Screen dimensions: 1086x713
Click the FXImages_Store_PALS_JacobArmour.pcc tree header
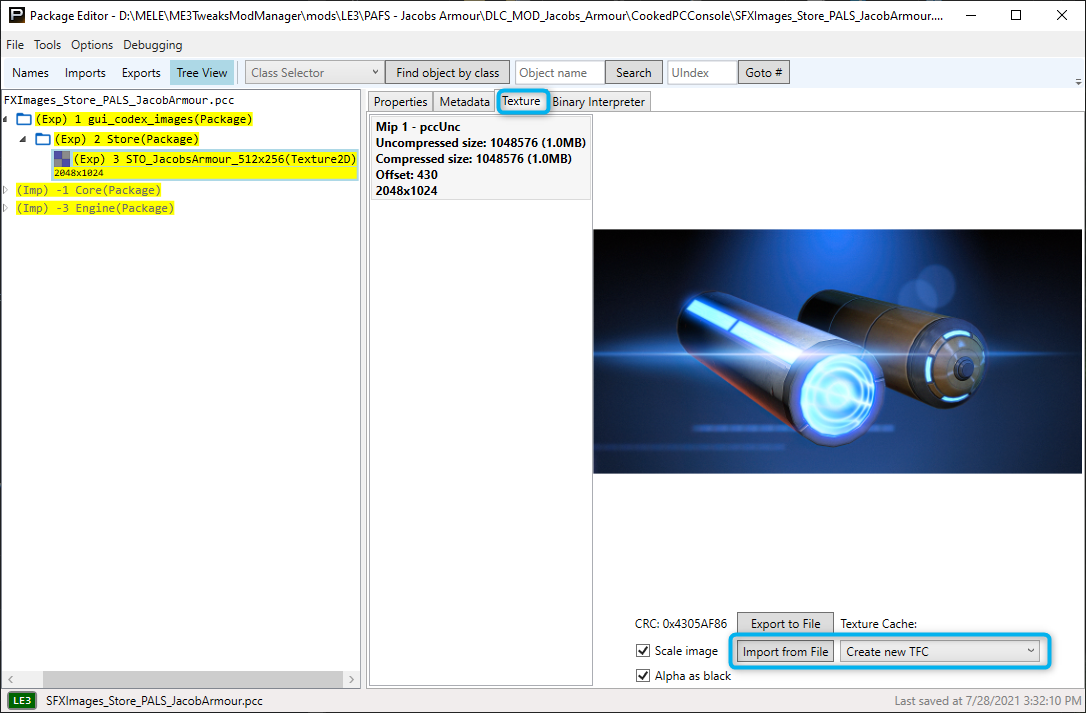click(119, 100)
